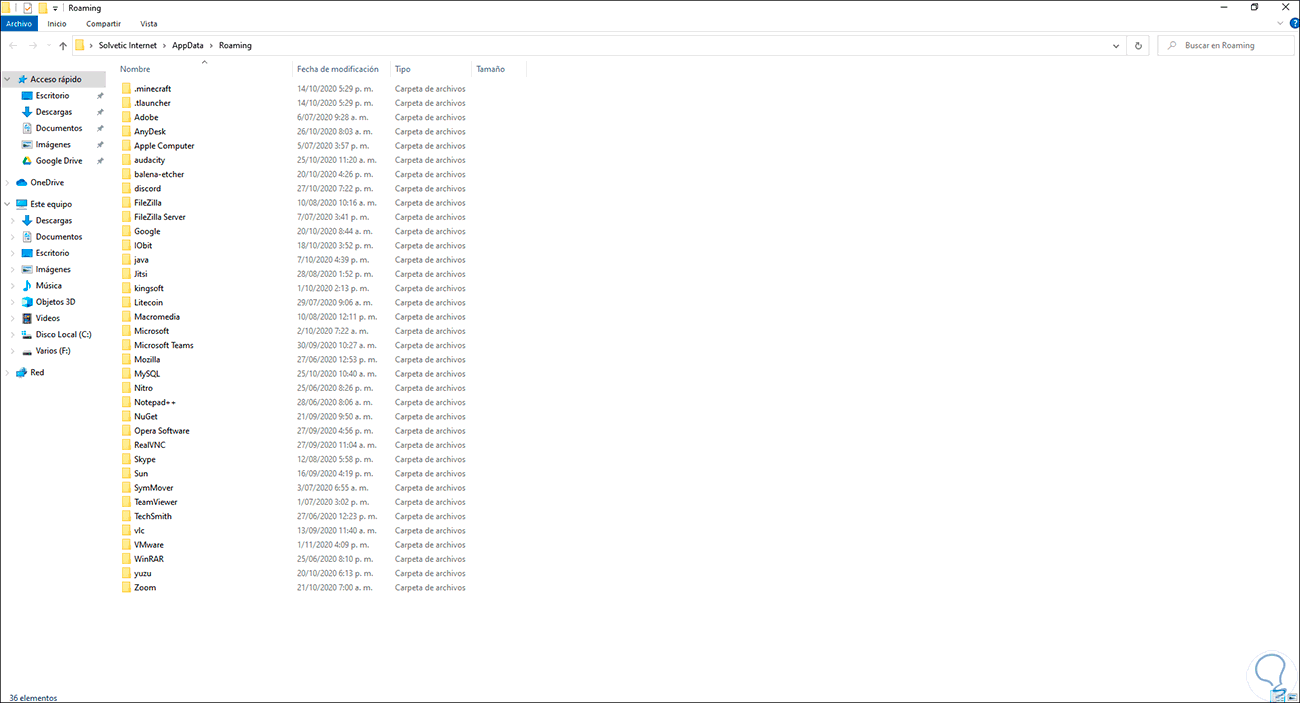
Task: Click the WinRAR folder icon
Action: pos(126,559)
